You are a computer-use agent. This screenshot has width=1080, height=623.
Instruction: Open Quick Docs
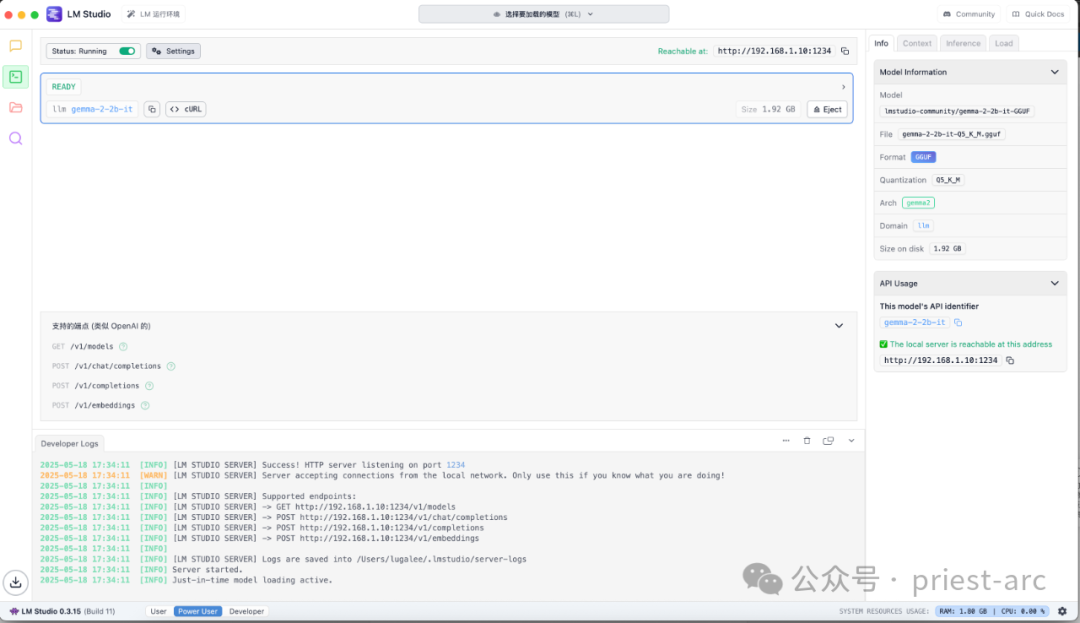point(1038,14)
